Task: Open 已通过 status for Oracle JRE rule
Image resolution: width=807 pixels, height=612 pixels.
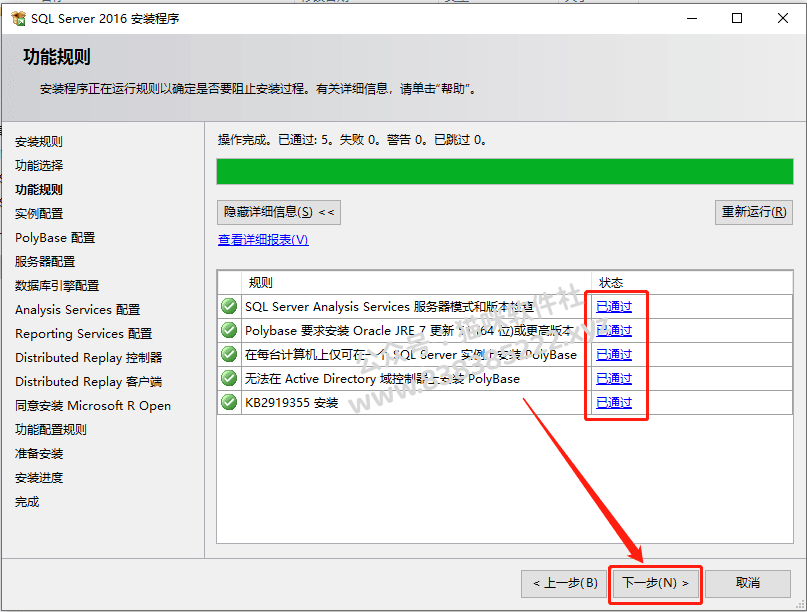Action: [613, 330]
